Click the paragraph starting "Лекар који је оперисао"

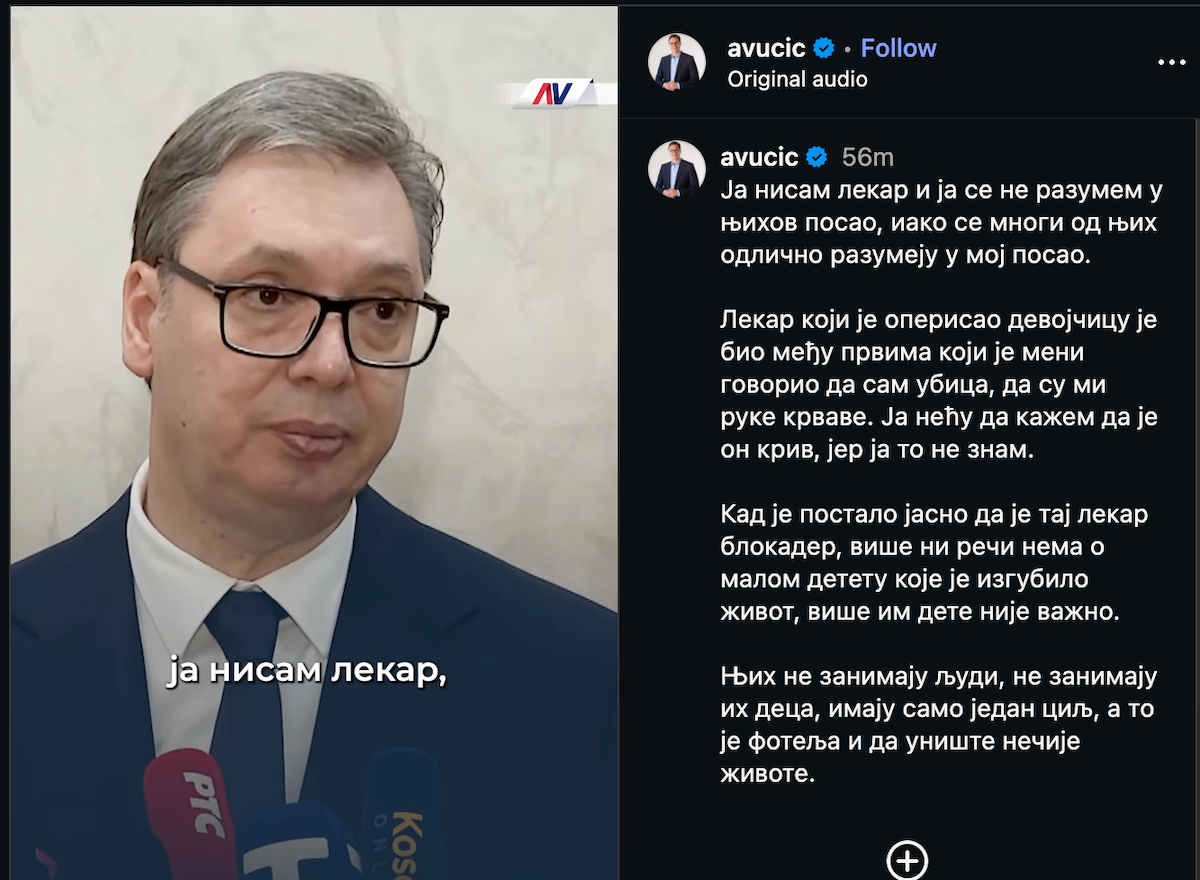(938, 385)
